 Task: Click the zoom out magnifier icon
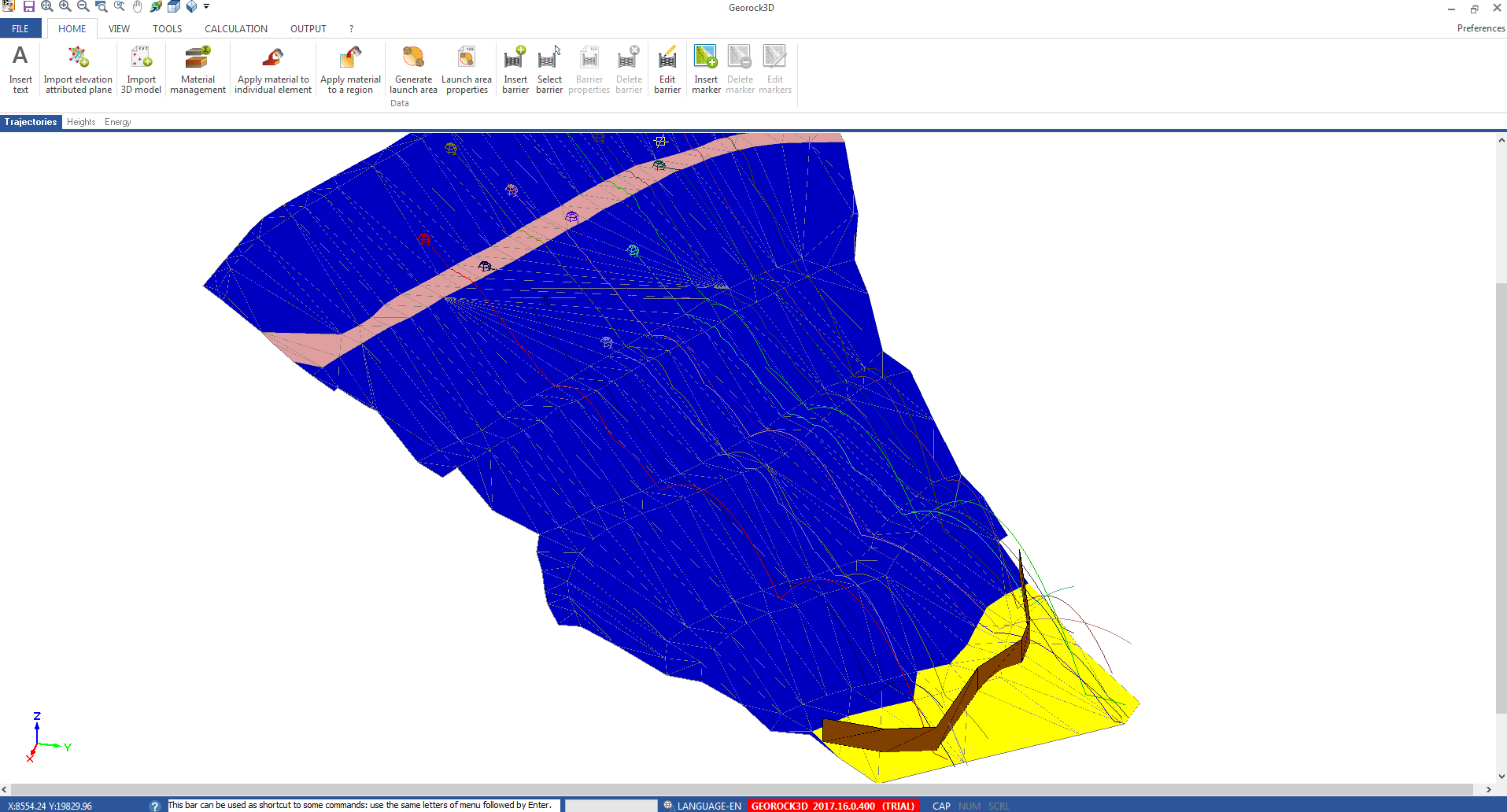[83, 7]
